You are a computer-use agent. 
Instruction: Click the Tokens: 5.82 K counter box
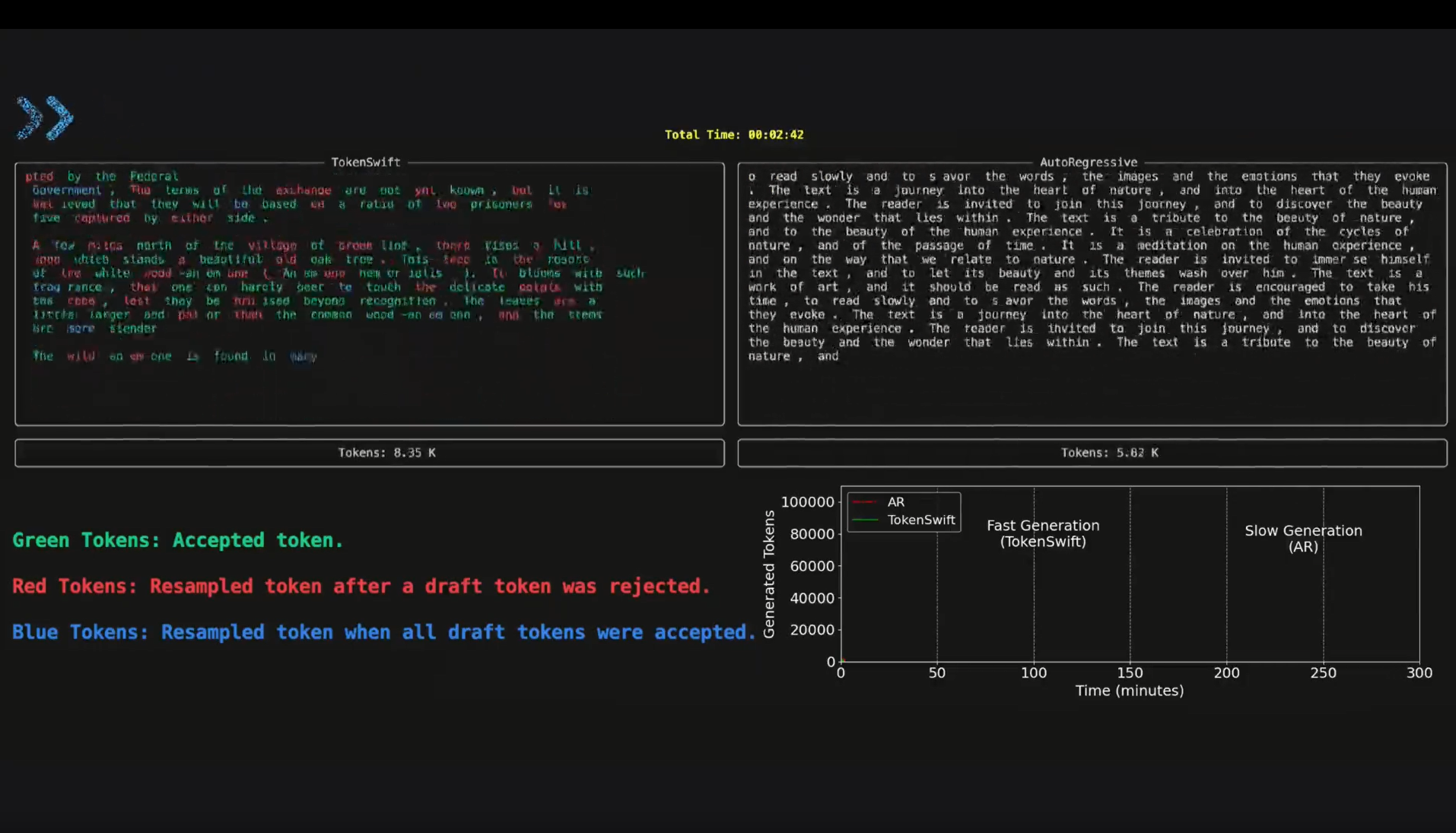[x=1092, y=453]
